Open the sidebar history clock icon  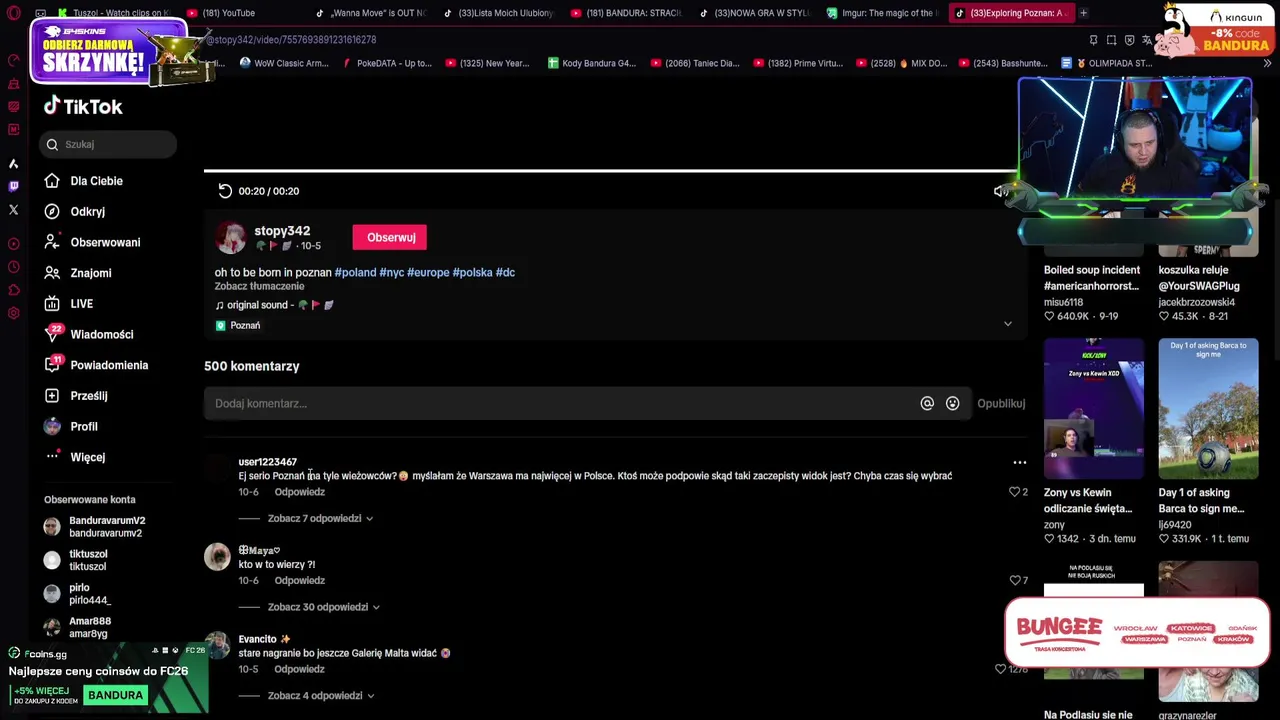click(13, 267)
